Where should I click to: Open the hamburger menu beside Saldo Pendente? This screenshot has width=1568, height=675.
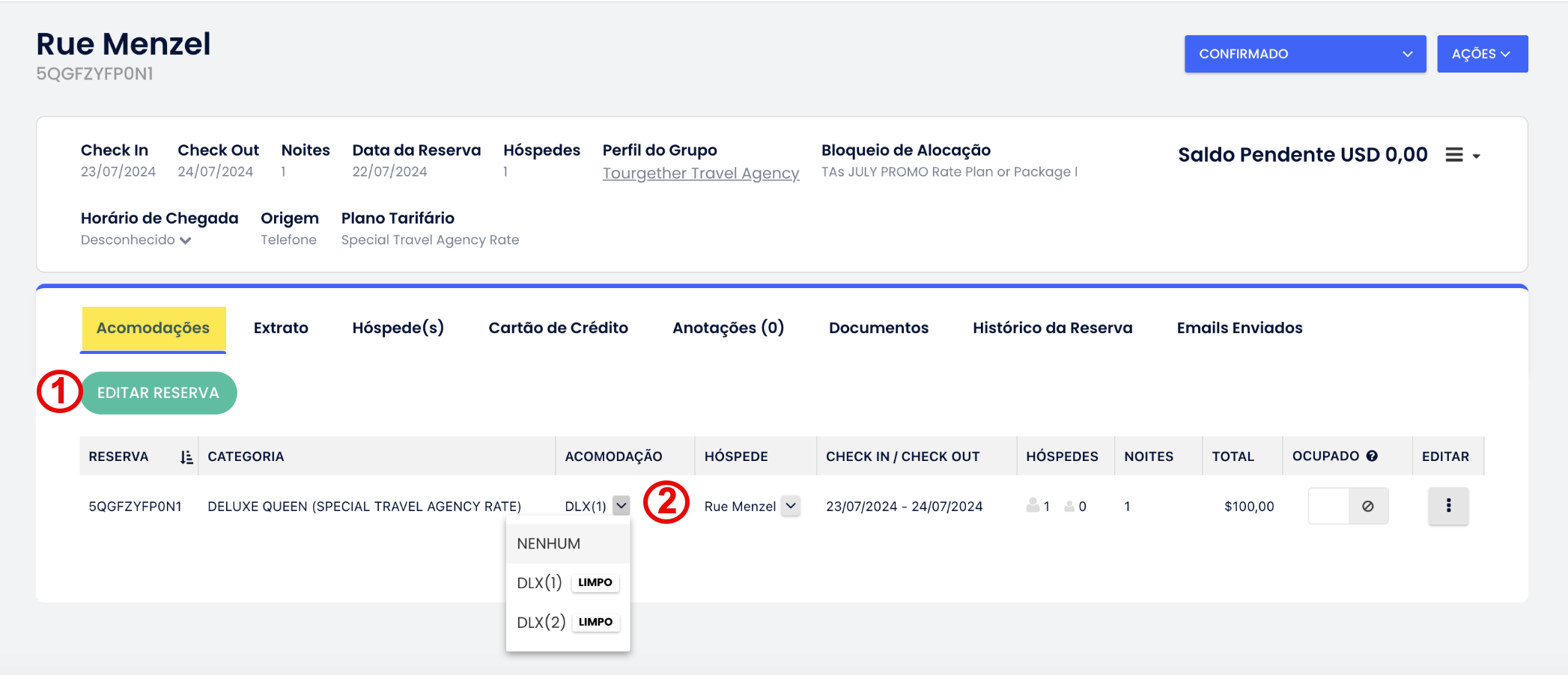pyautogui.click(x=1462, y=155)
